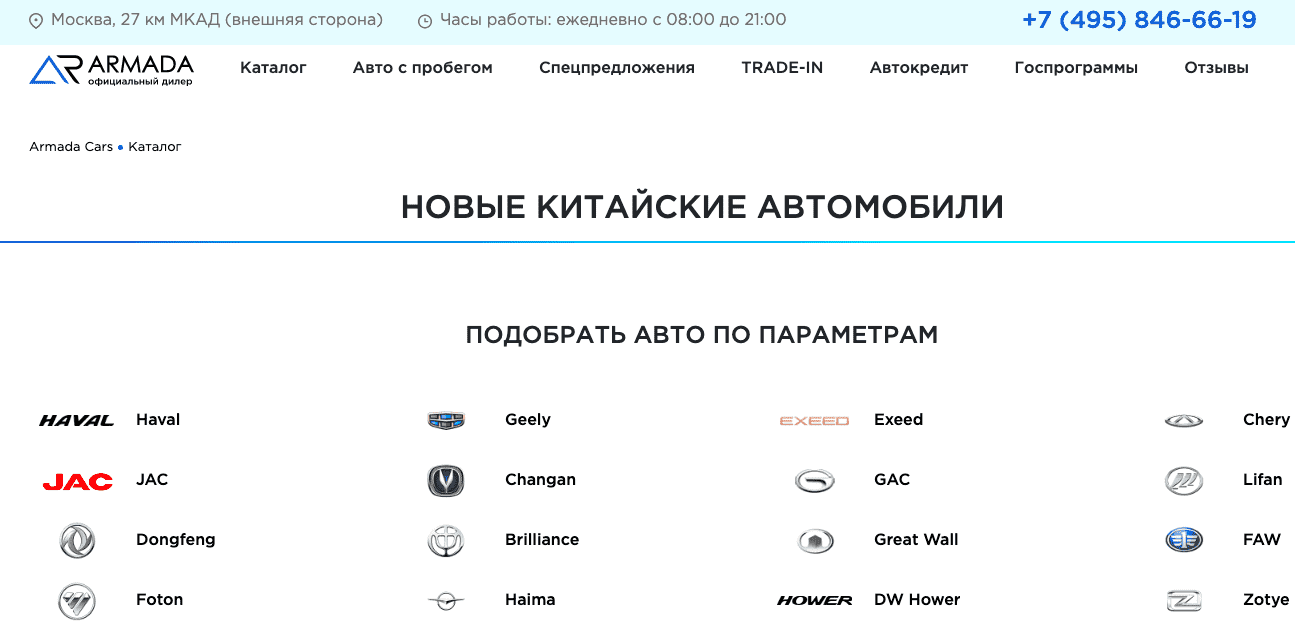Click the Dongfeng swirl emblem
Viewport: 1295px width, 631px height.
(x=77, y=539)
